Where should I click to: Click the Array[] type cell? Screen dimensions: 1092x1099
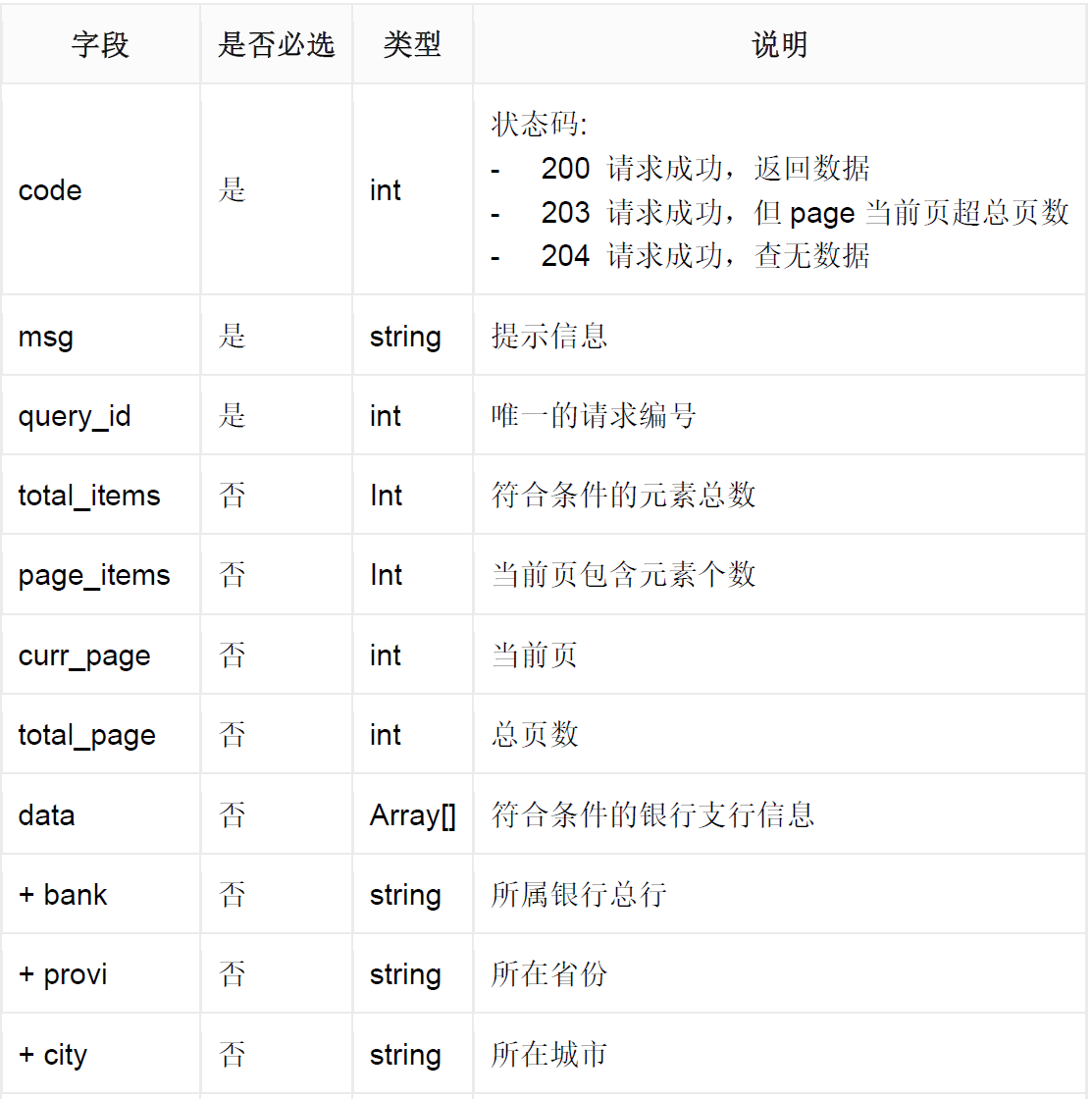click(x=413, y=815)
